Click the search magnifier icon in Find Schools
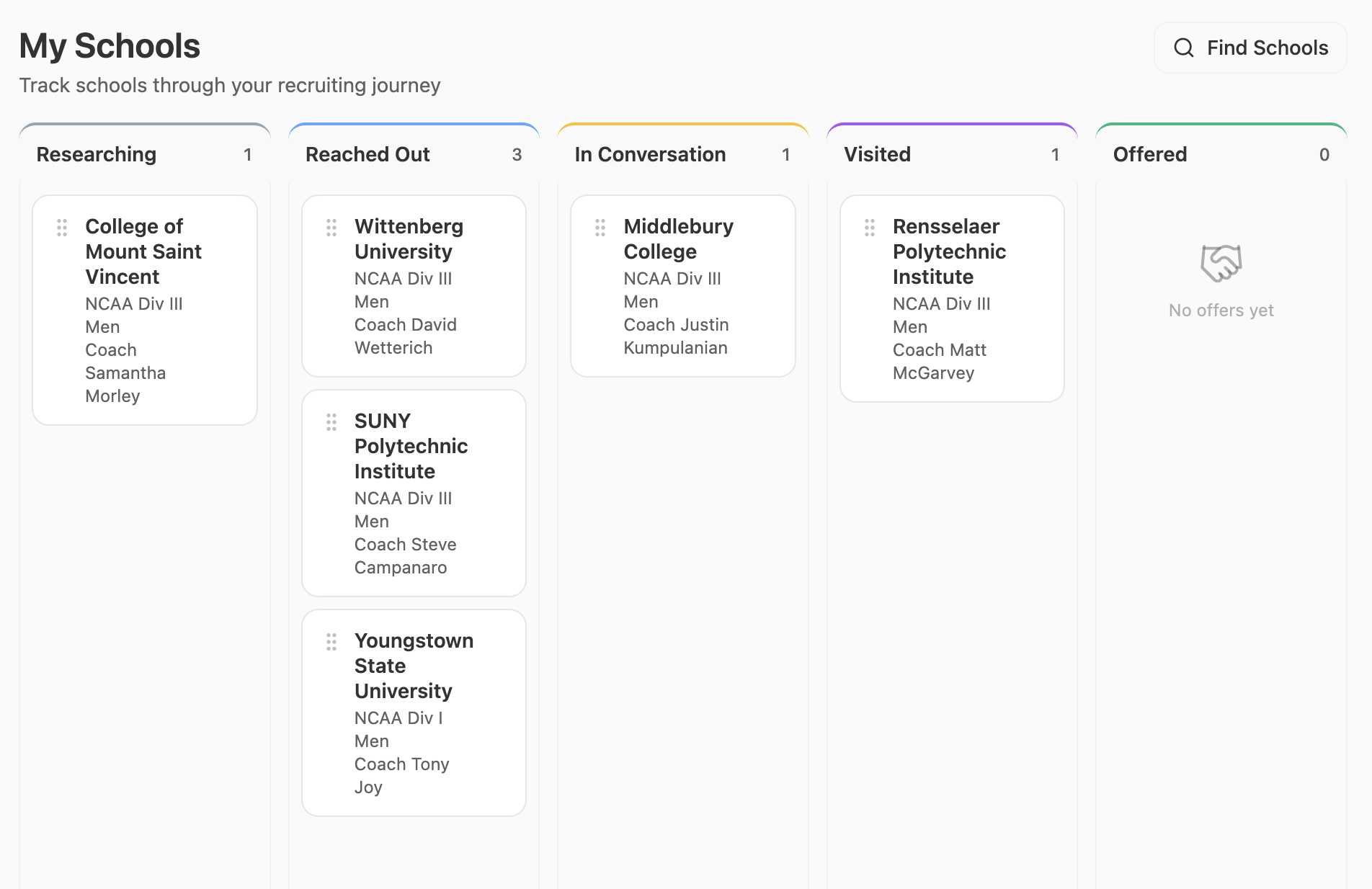 point(1184,48)
